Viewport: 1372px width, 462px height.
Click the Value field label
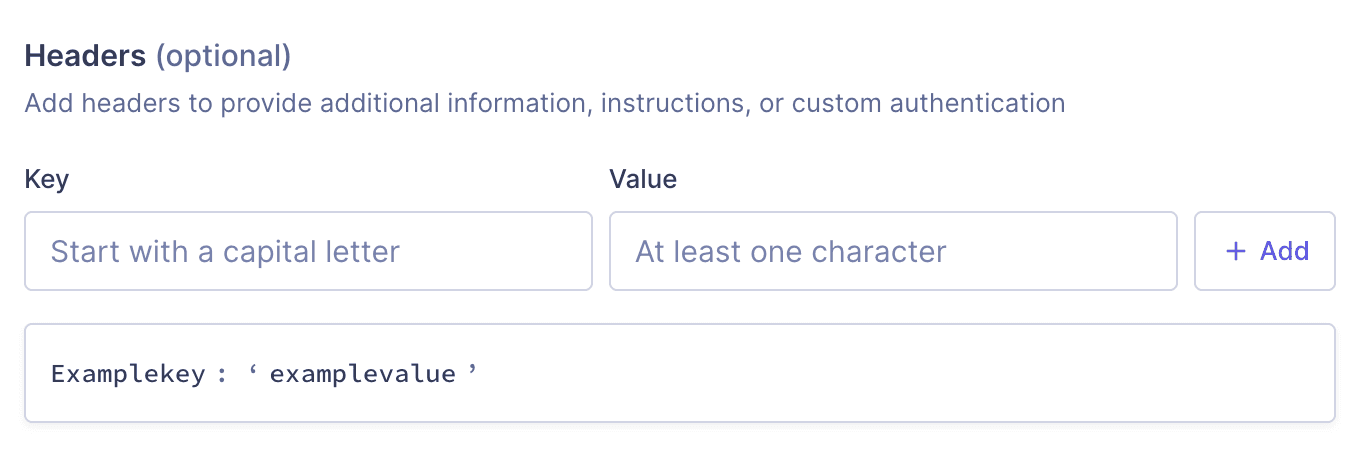tap(643, 179)
